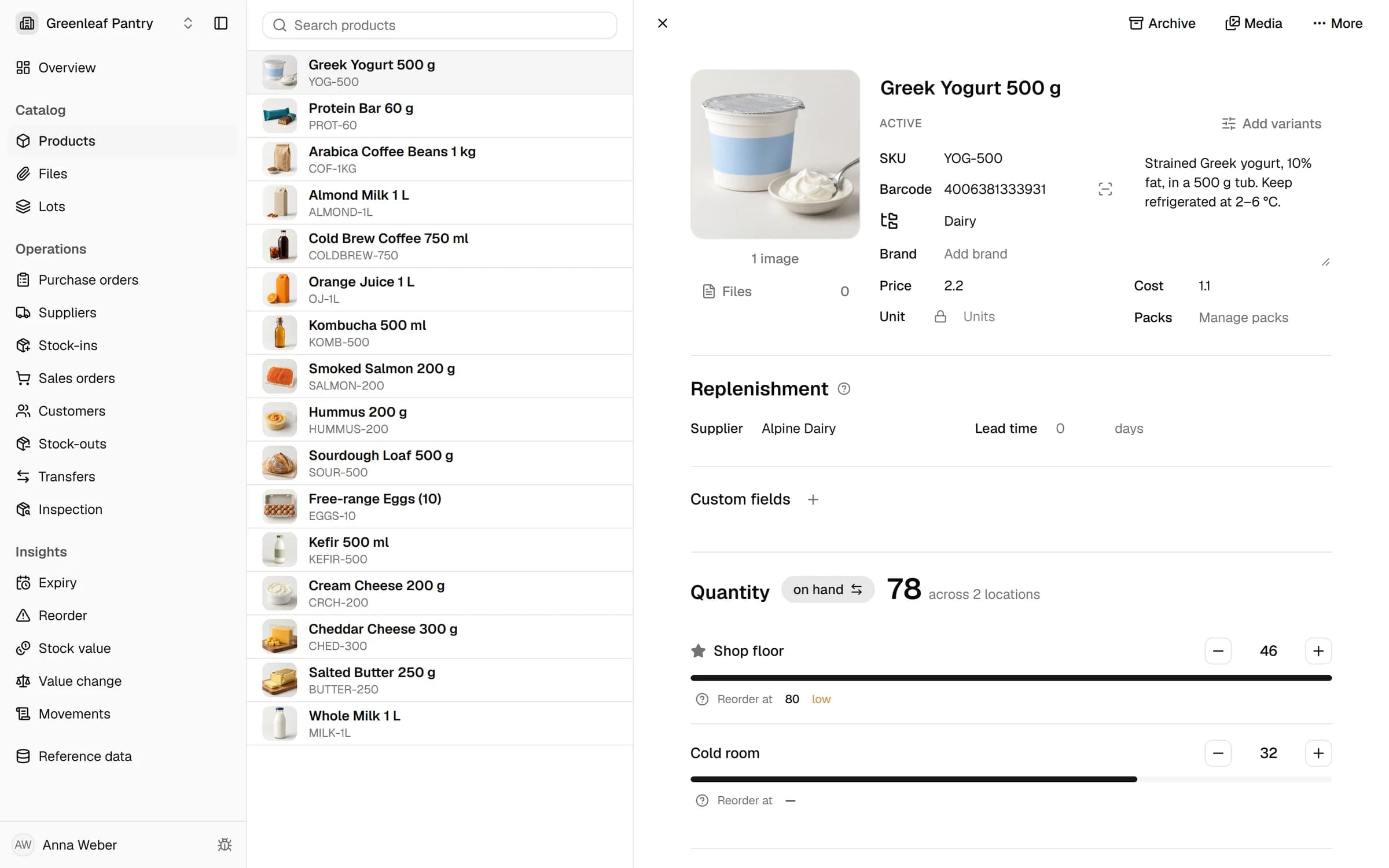Select Kombucha 500 ml in the list

click(x=440, y=333)
